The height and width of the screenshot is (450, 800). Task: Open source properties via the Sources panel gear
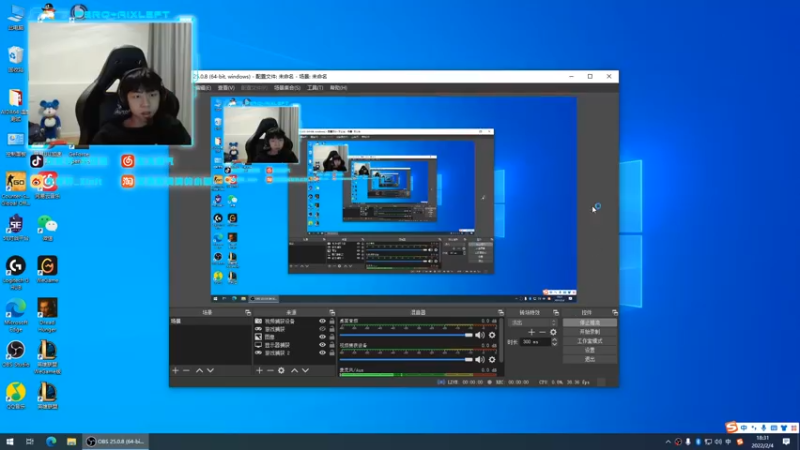(281, 370)
